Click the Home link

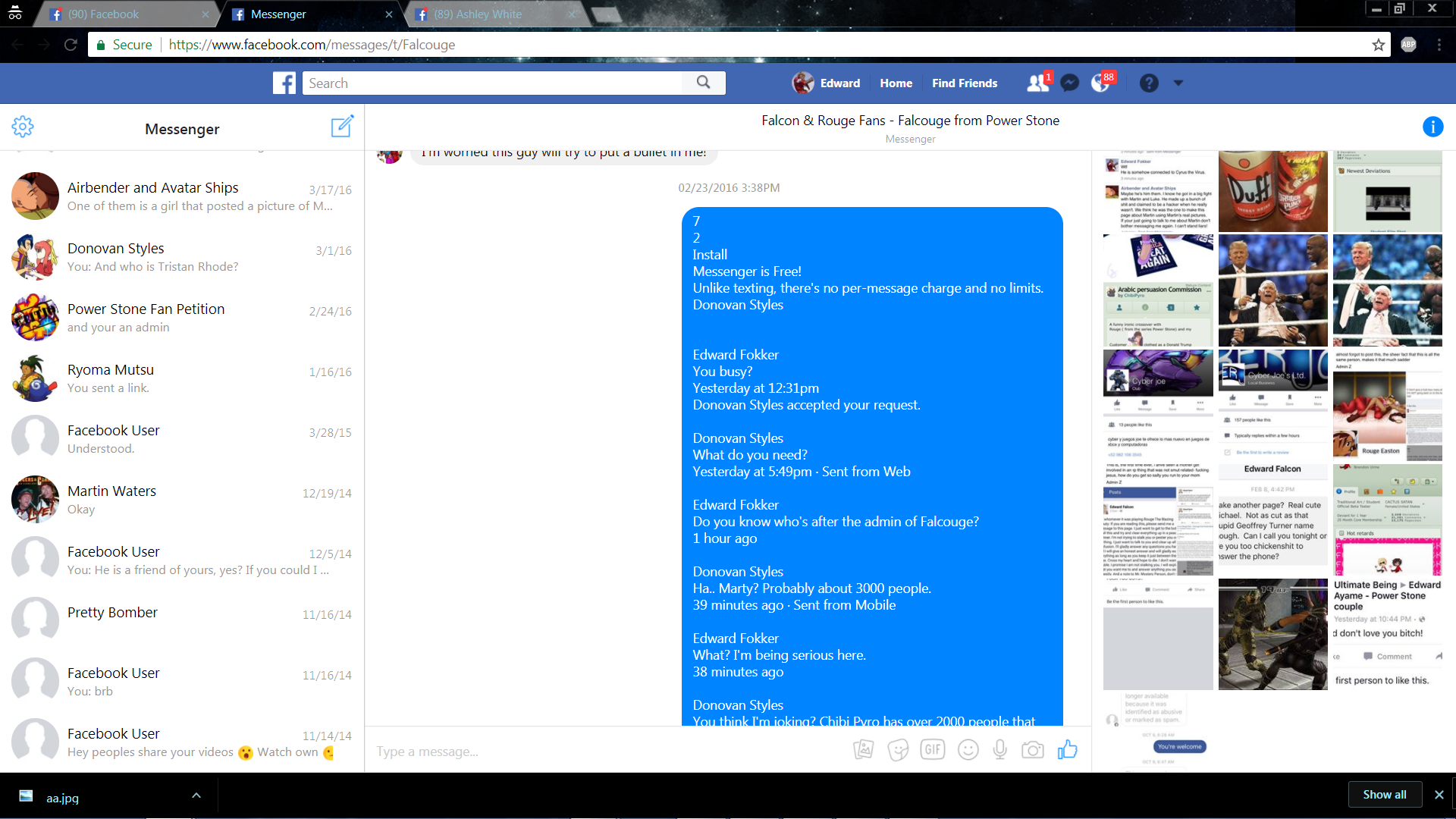coord(896,83)
